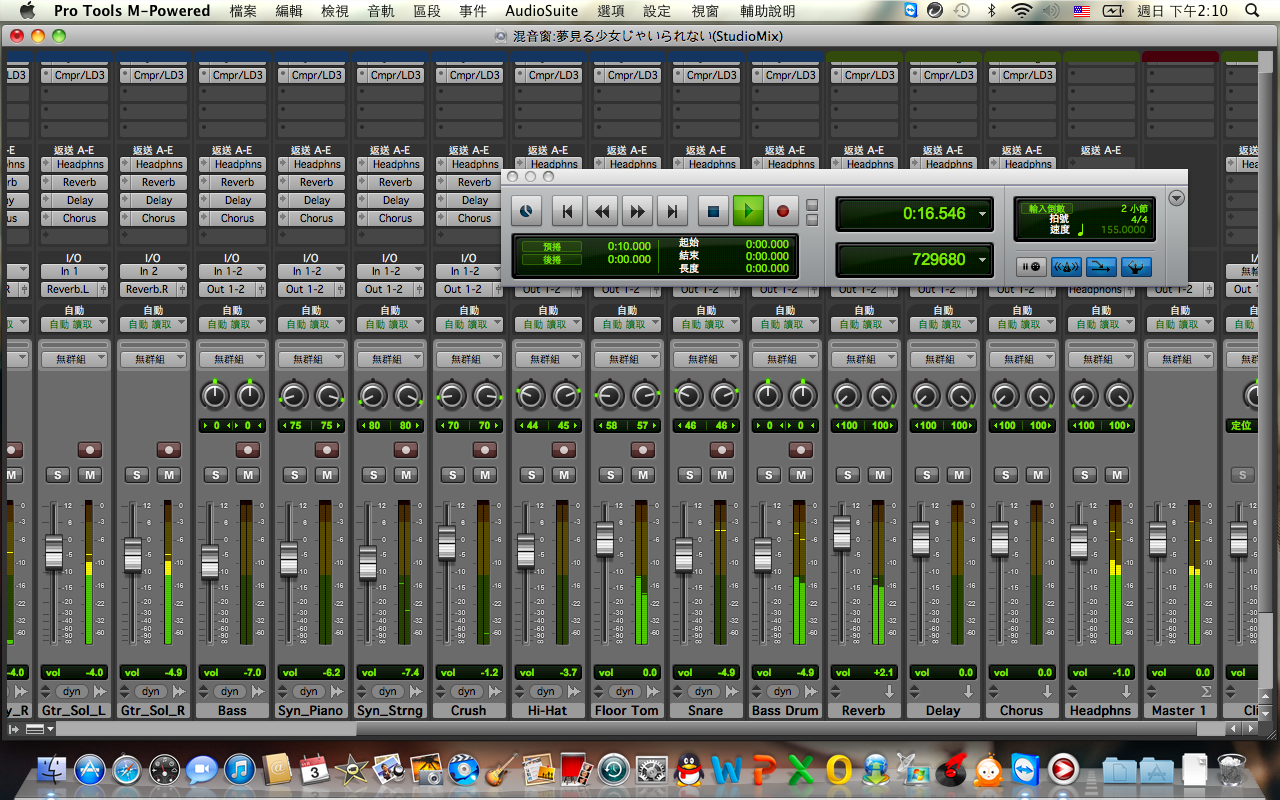Click the red Record button in the transport
This screenshot has height=800, width=1280.
point(783,211)
